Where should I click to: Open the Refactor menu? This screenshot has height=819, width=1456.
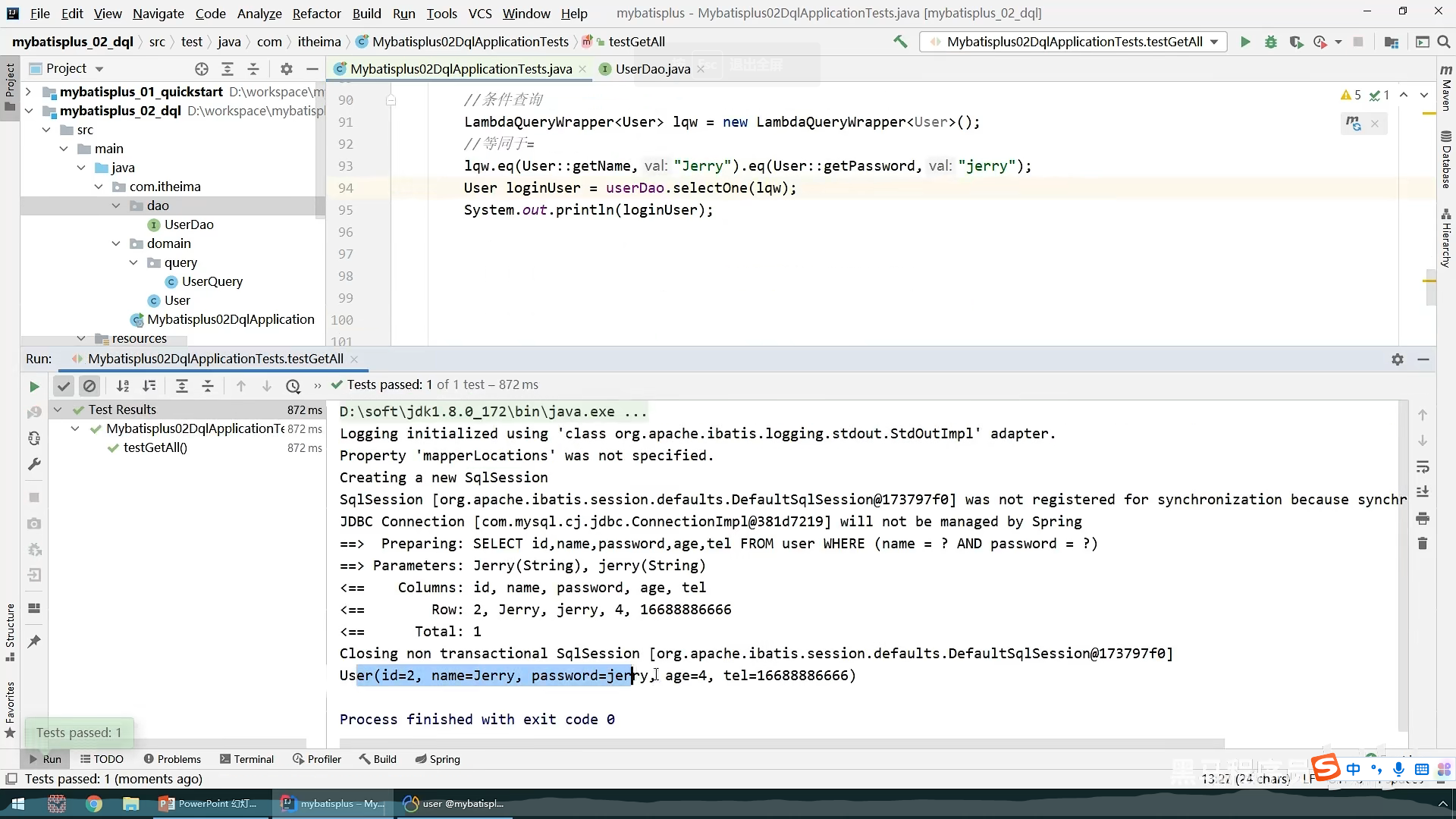(x=316, y=14)
